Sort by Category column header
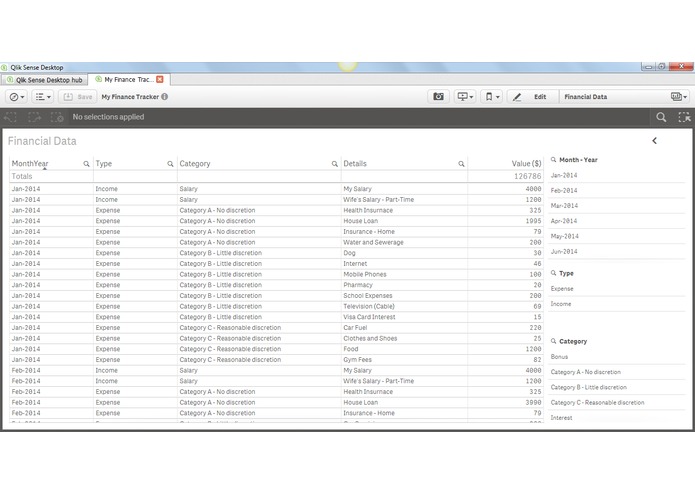Viewport: 695px width, 494px height. point(195,163)
